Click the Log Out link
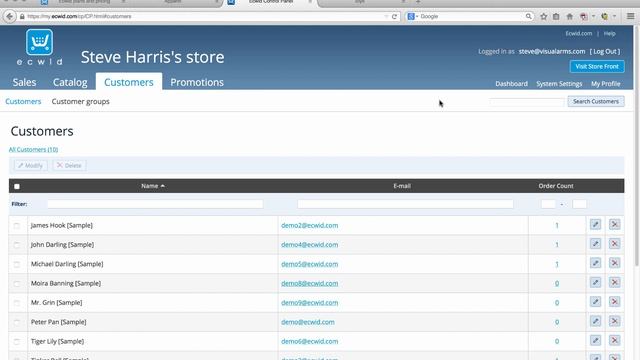 [x=604, y=51]
